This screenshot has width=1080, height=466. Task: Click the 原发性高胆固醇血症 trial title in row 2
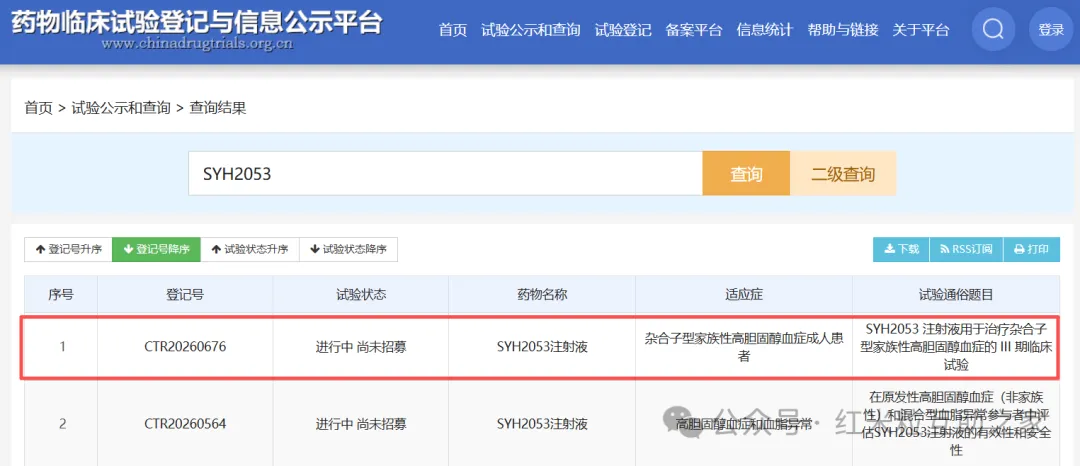pyautogui.click(x=956, y=424)
